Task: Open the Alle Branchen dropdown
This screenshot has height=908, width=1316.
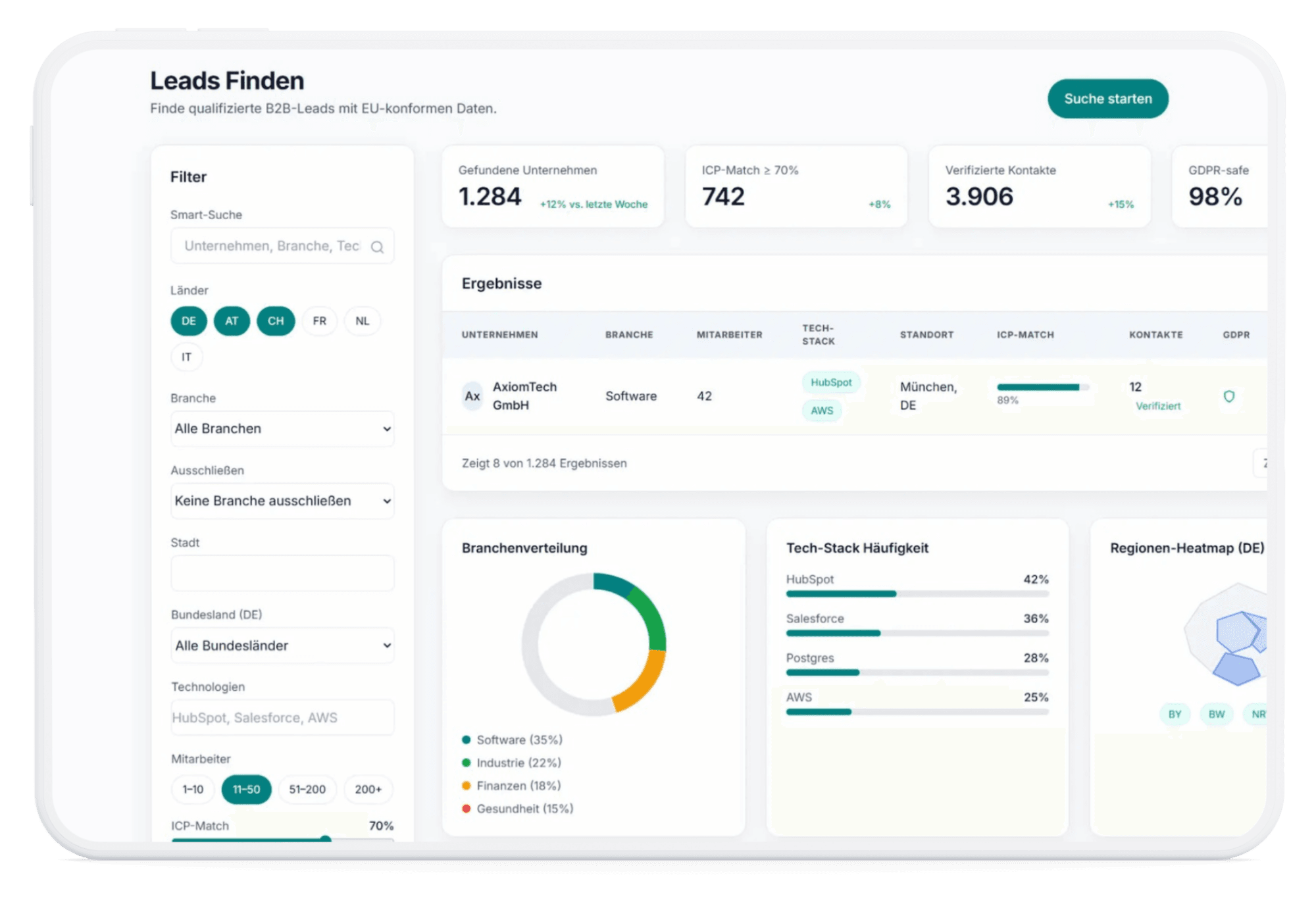Action: tap(282, 428)
